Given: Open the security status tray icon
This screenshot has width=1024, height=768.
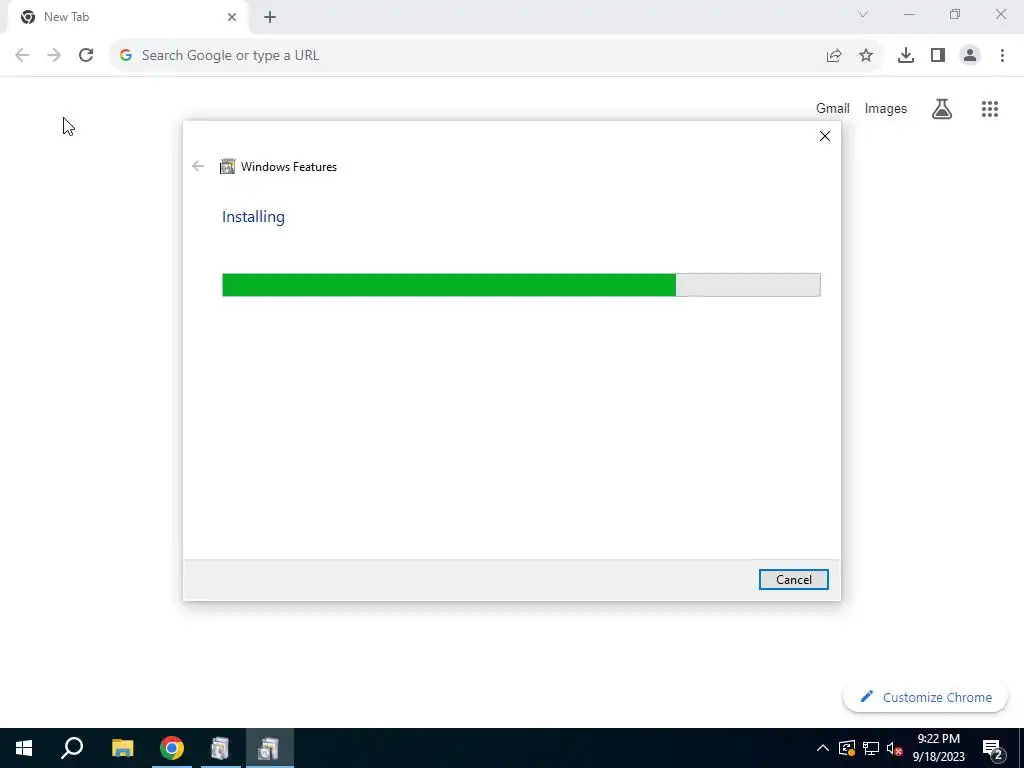Looking at the screenshot, I should click(846, 748).
